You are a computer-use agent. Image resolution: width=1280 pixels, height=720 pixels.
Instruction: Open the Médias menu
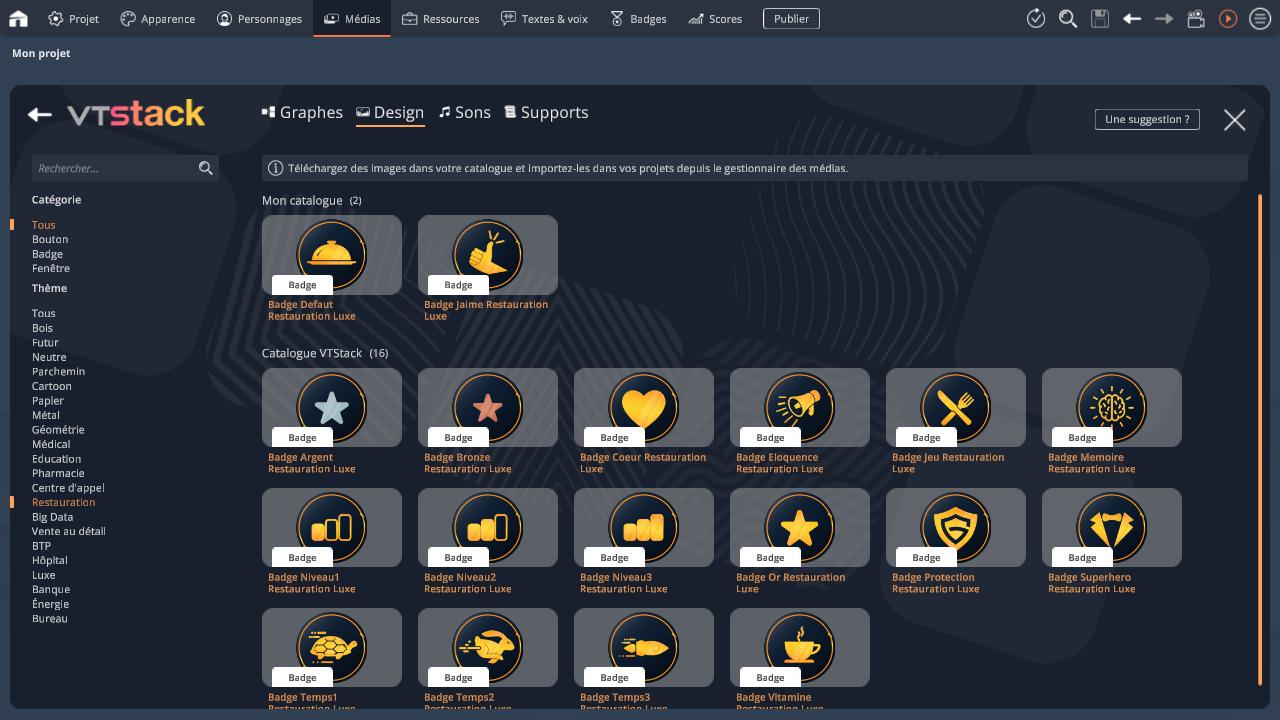click(x=352, y=18)
